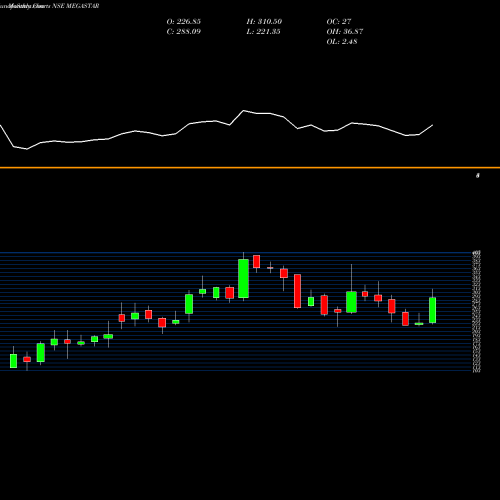Click the OC: 27 value

click(339, 22)
